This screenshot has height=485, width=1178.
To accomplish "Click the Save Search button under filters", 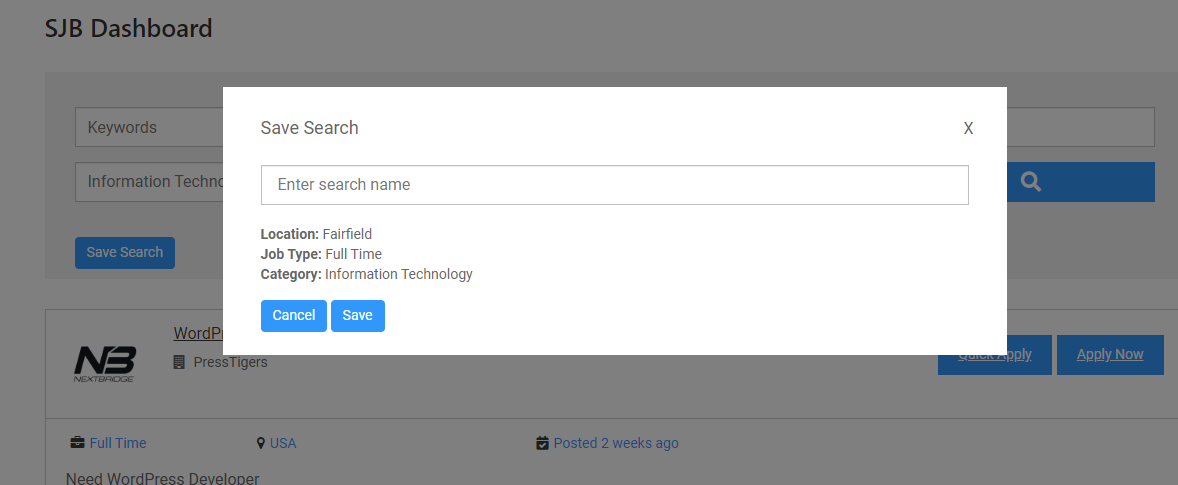I will pos(125,253).
